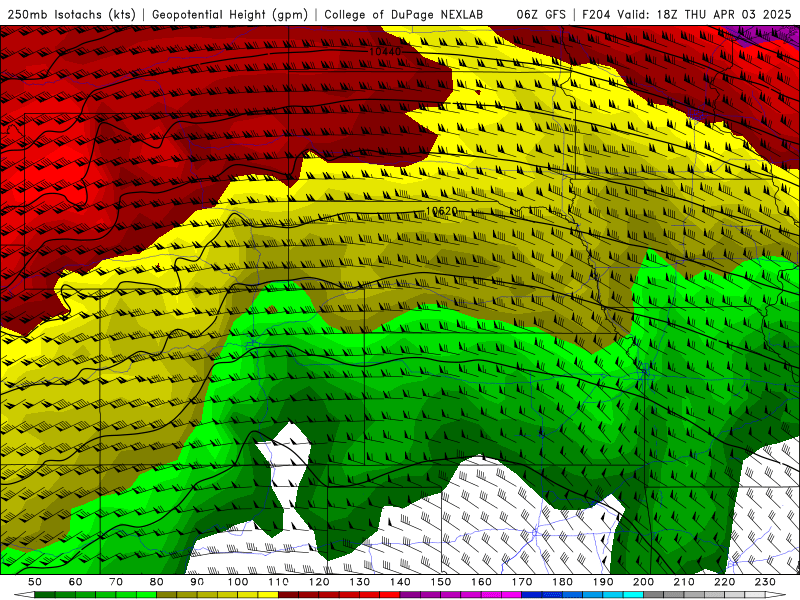Click the 60 value on the color scale
Viewport: 800px width, 600px height.
(75, 582)
